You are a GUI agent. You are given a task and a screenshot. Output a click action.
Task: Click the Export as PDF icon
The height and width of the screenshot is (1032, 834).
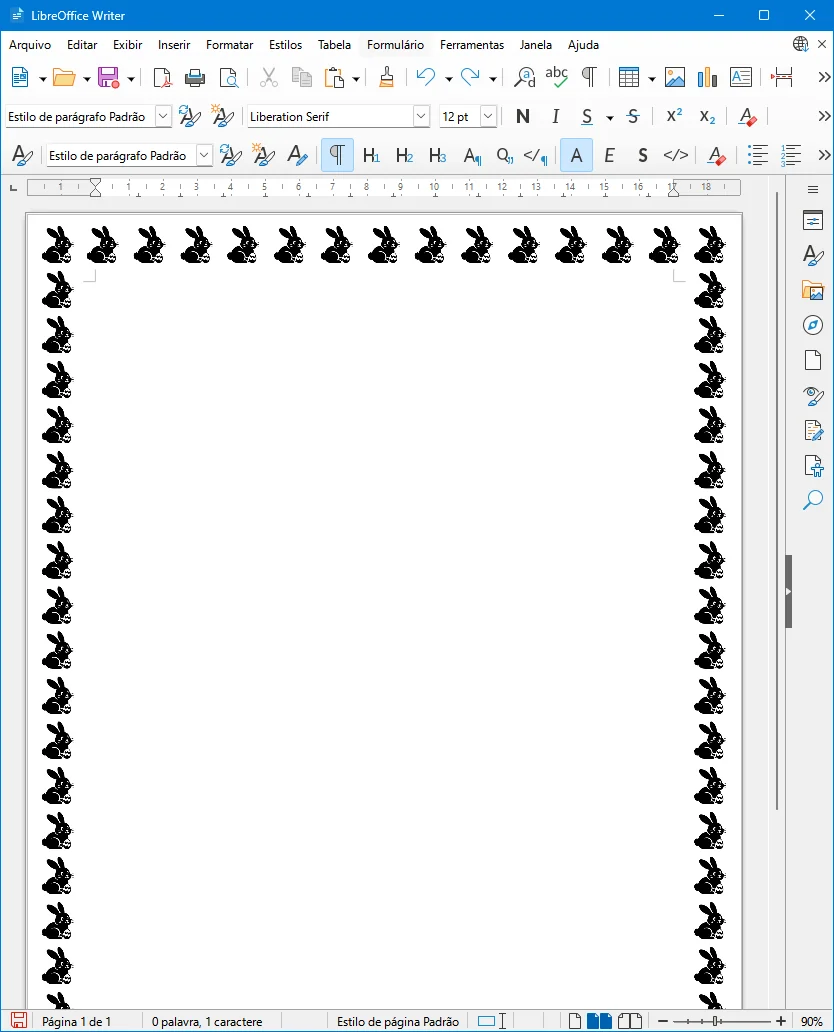click(x=162, y=78)
